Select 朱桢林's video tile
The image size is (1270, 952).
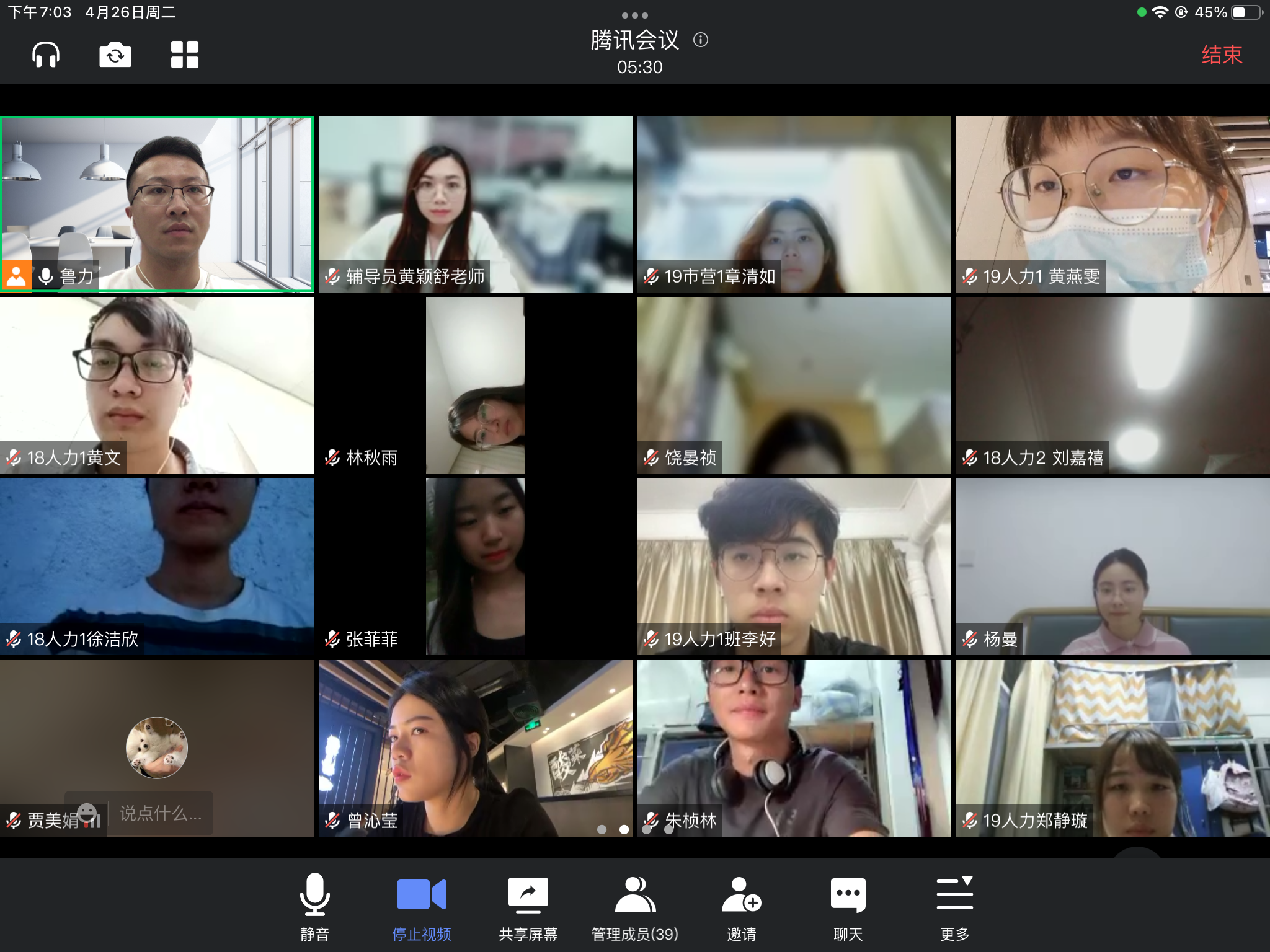(794, 748)
